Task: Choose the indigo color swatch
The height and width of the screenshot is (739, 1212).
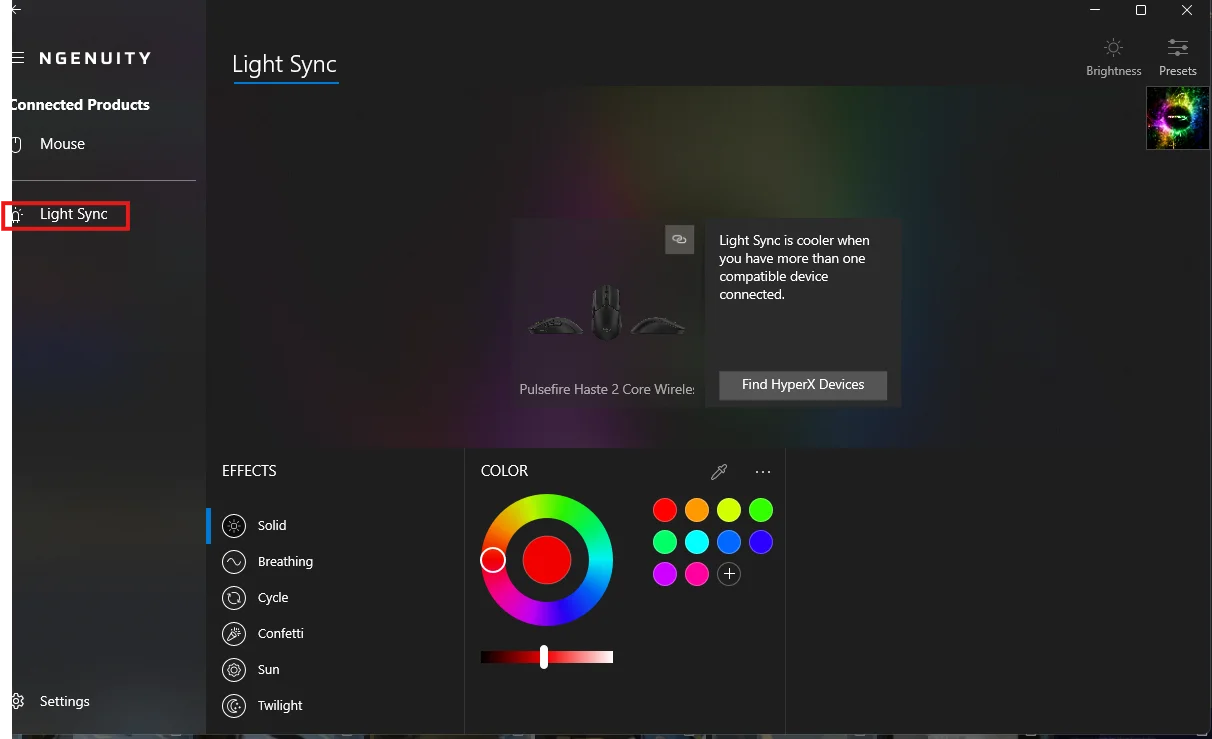Action: click(761, 542)
